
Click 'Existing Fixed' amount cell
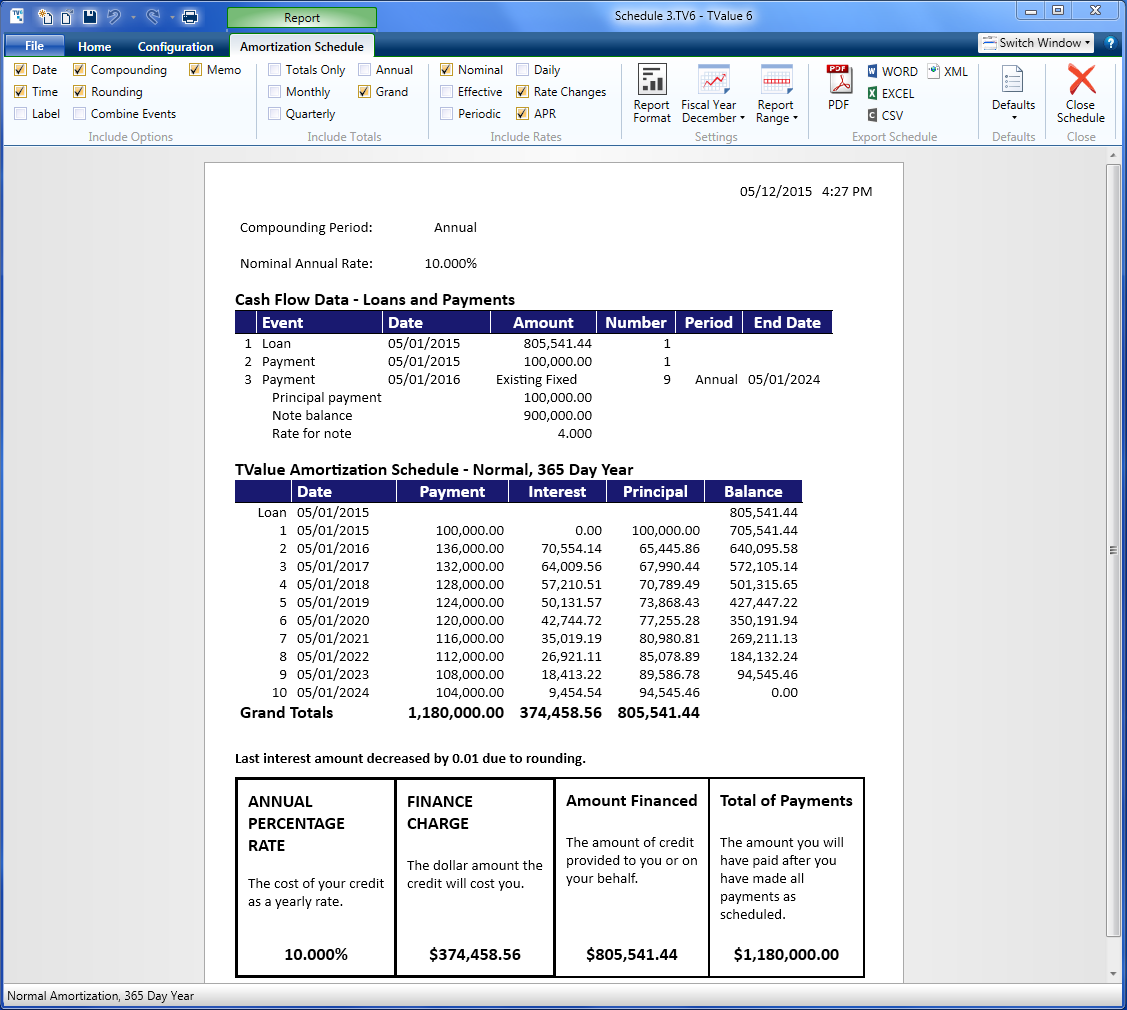tap(536, 380)
